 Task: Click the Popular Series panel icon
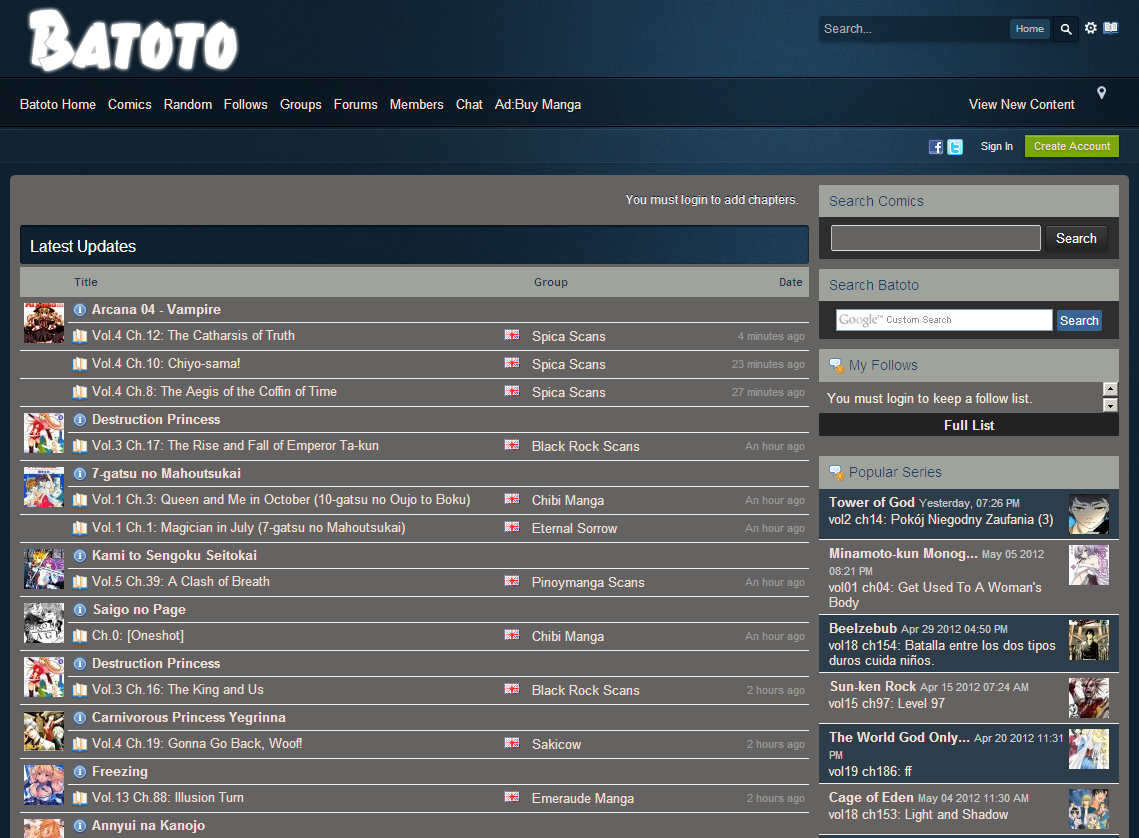pyautogui.click(x=836, y=473)
